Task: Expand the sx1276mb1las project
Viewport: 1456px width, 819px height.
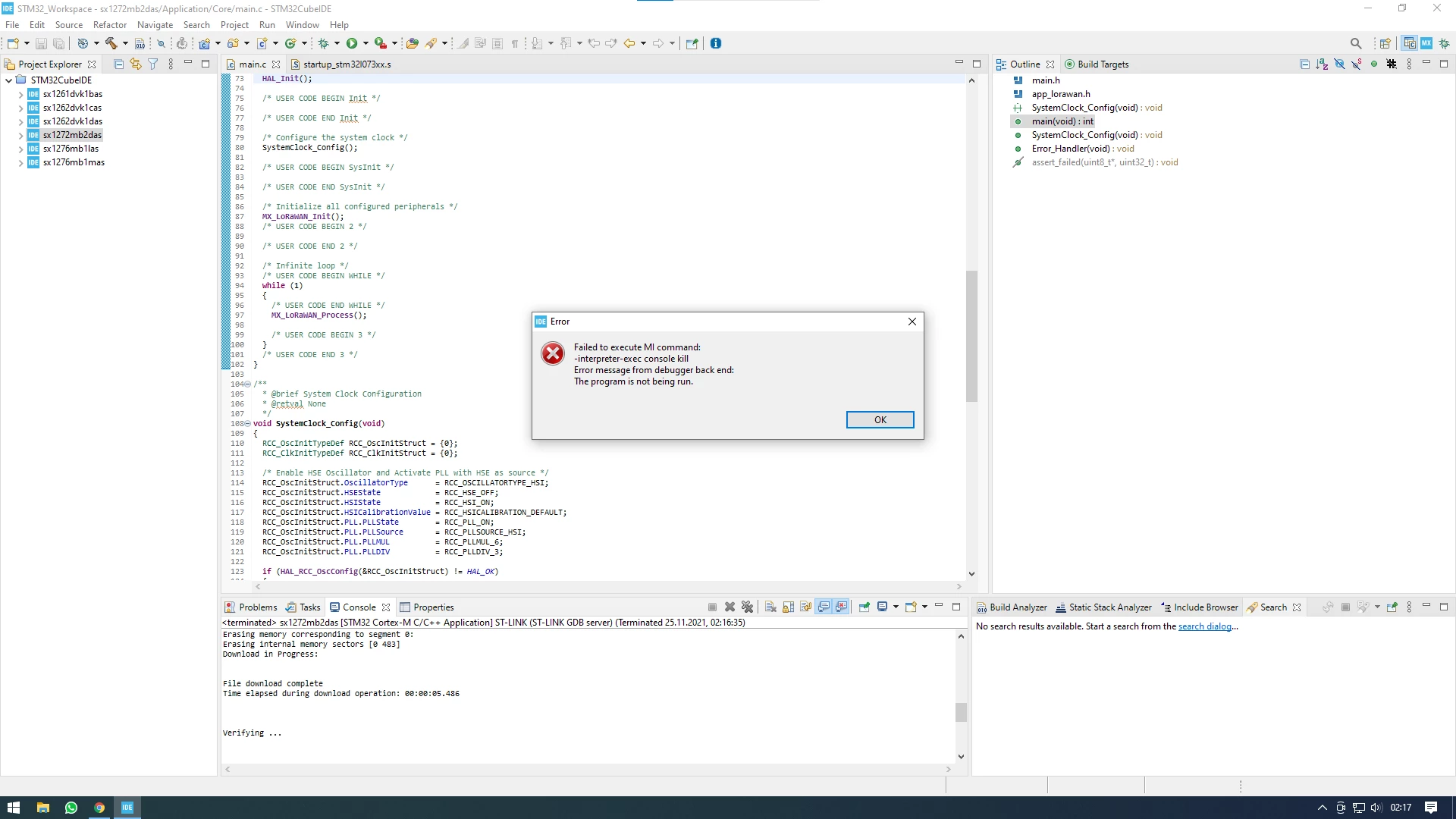Action: point(20,149)
